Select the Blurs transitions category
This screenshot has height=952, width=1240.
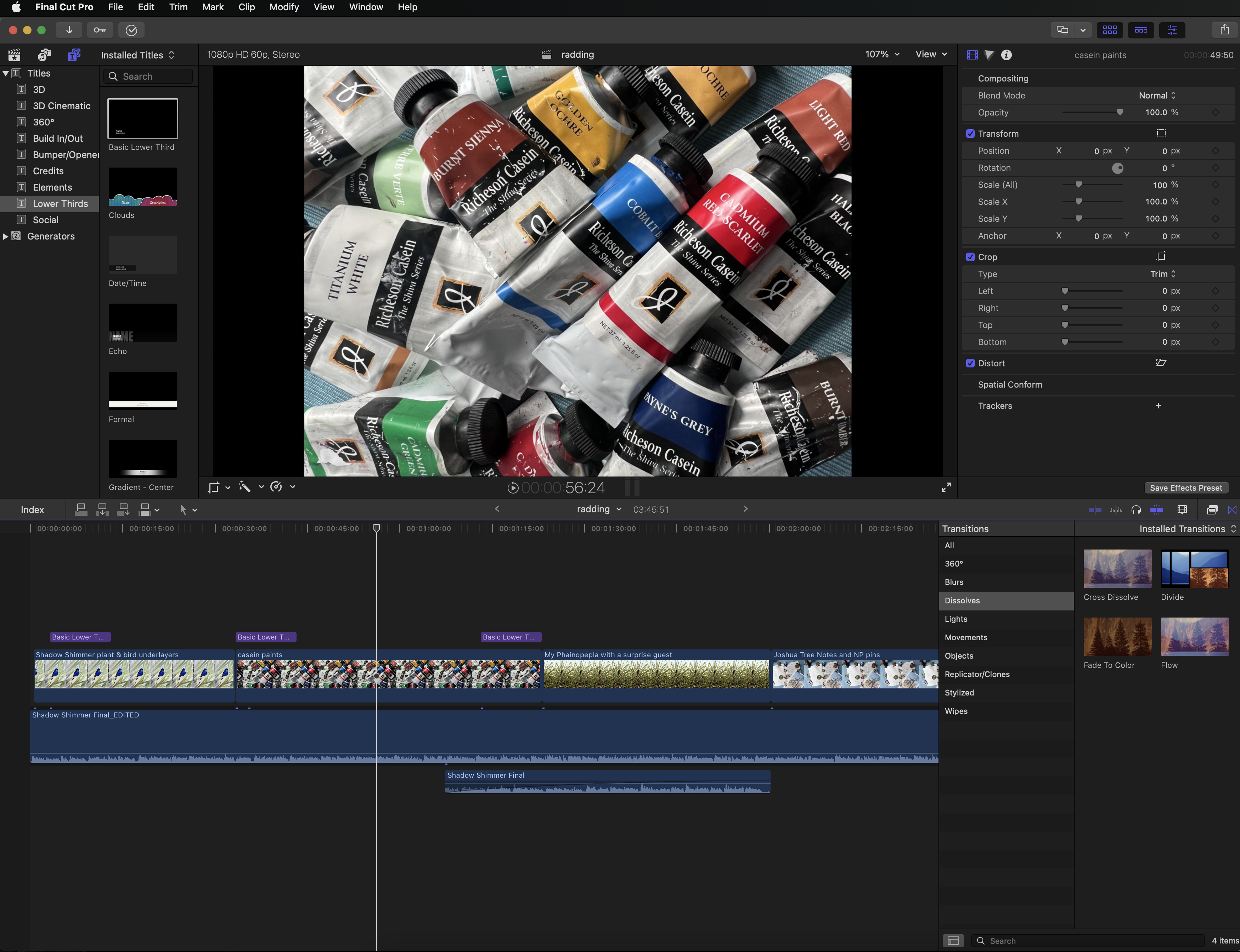(x=954, y=582)
